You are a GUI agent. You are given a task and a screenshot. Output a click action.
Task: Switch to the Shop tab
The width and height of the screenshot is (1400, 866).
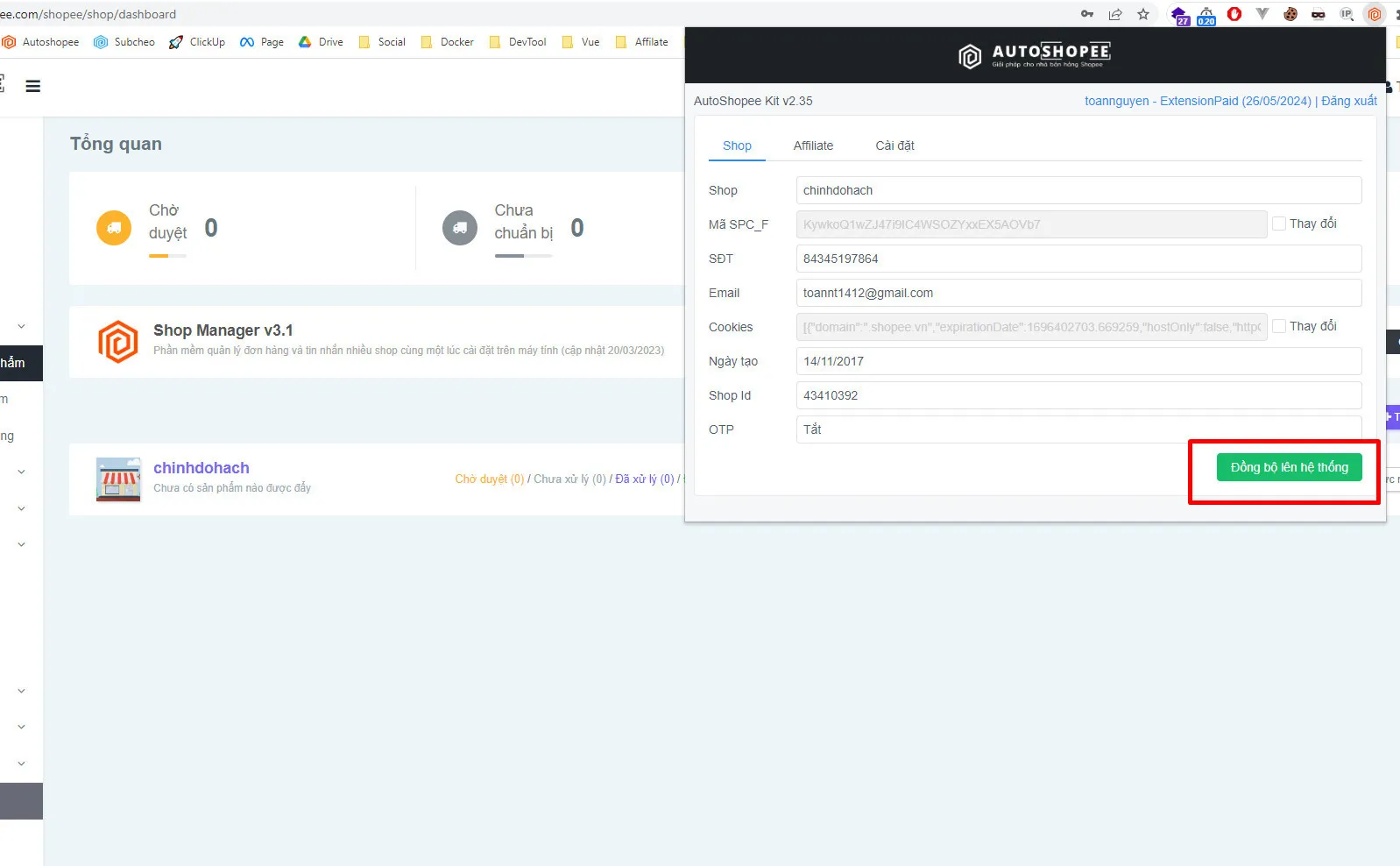coord(737,146)
